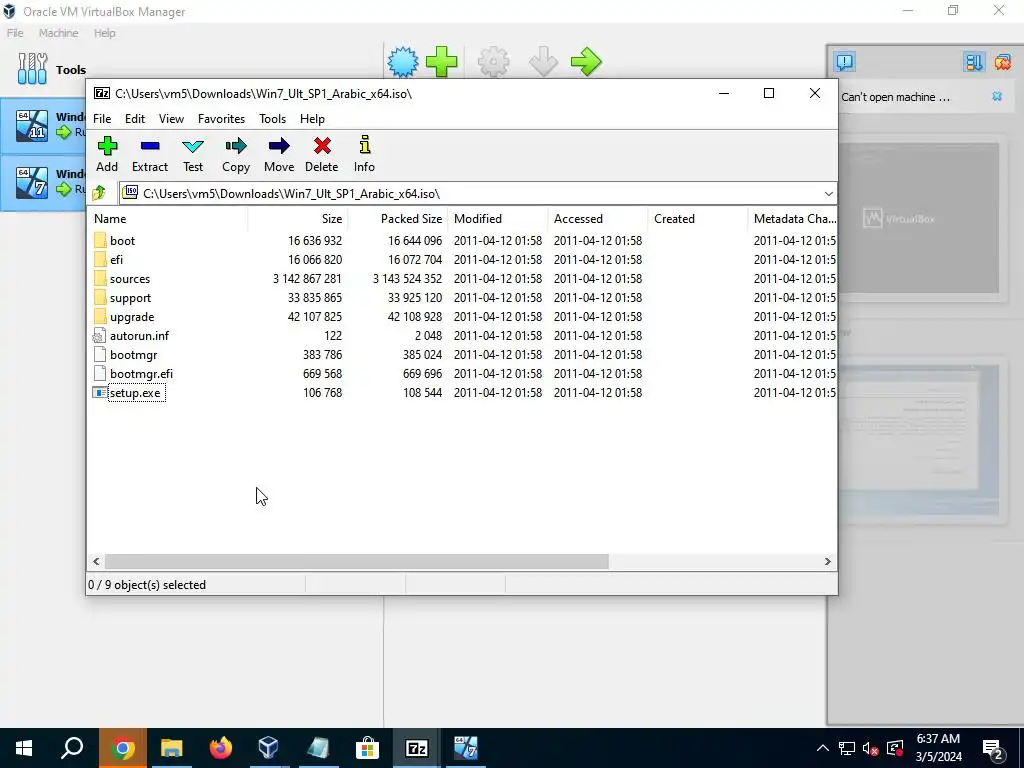Click the VirtualBox New (blue starburst) icon
Viewport: 1024px width, 768px height.
click(403, 62)
